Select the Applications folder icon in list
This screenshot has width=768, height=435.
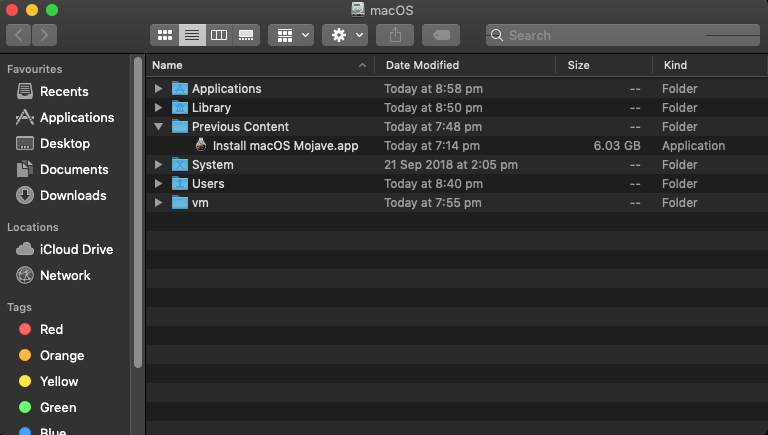(x=180, y=88)
